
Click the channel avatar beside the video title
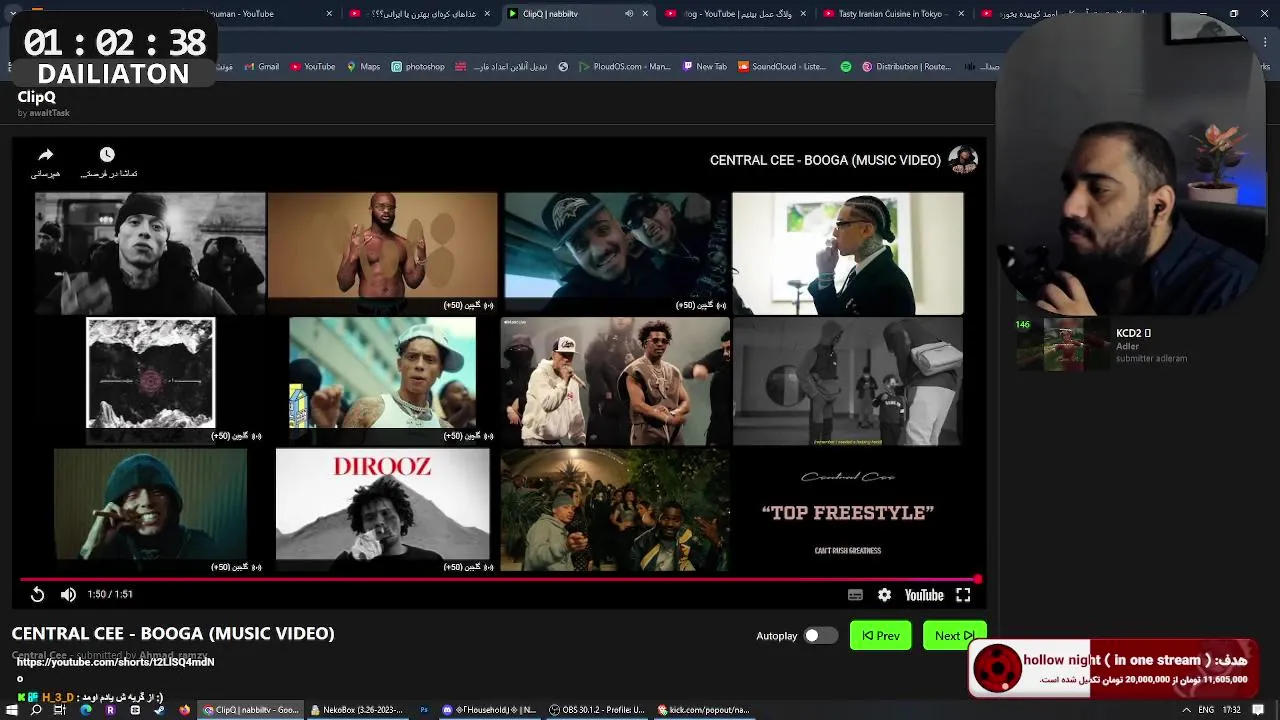(x=962, y=160)
